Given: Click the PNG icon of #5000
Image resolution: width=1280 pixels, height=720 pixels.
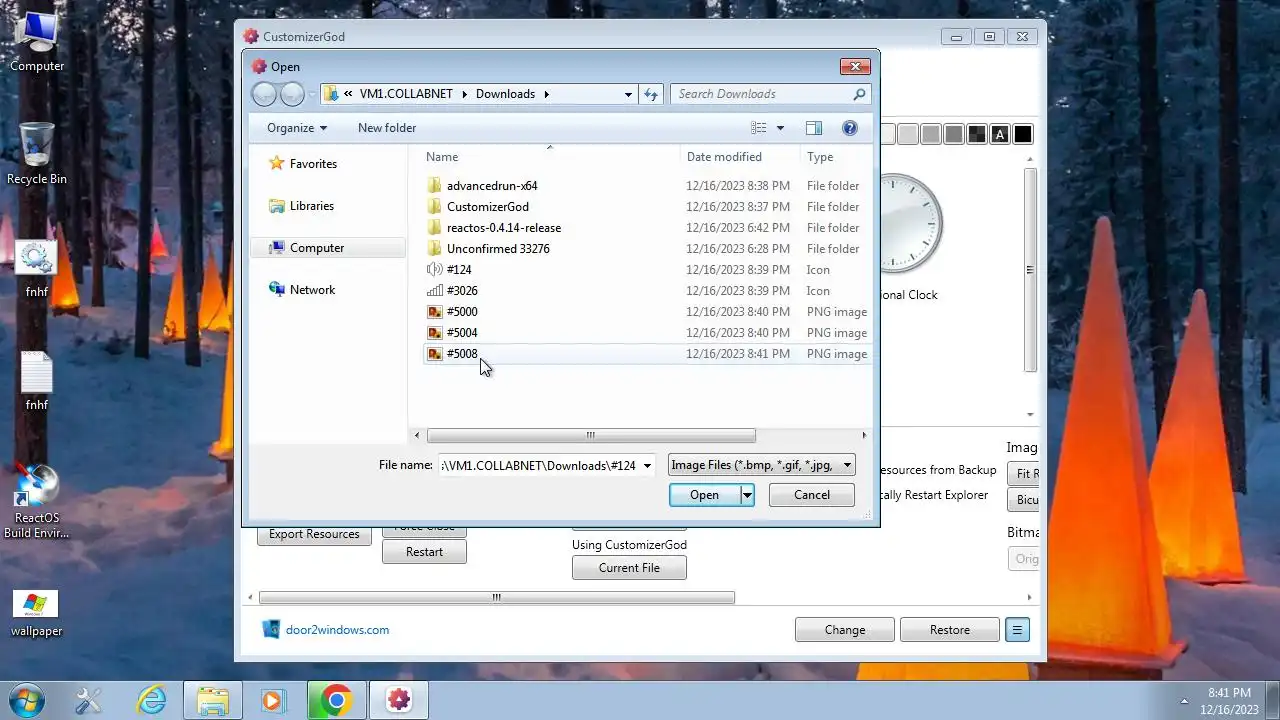Looking at the screenshot, I should click(434, 311).
